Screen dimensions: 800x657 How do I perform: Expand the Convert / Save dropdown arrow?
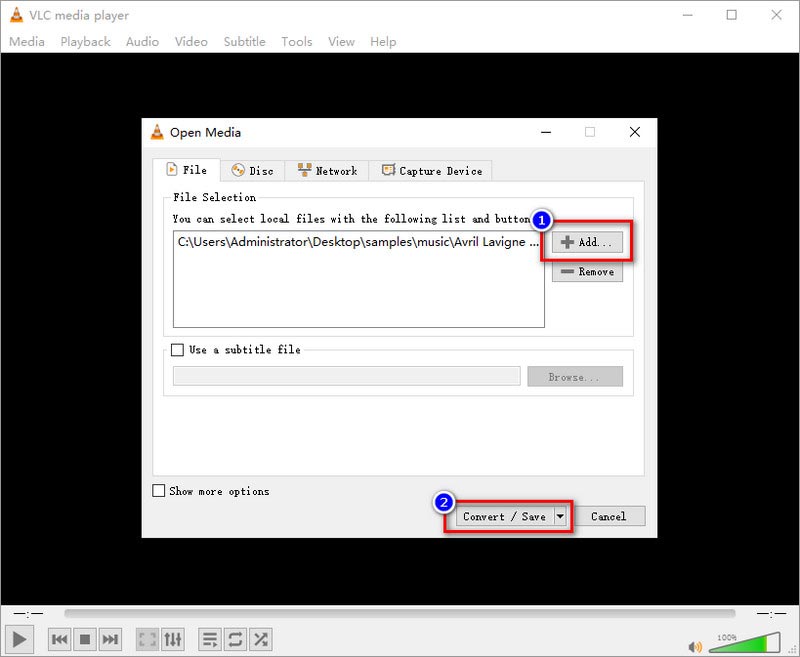point(560,516)
